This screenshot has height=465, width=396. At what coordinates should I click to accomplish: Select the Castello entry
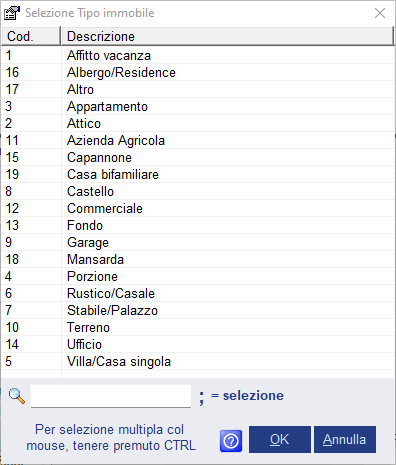(x=198, y=191)
